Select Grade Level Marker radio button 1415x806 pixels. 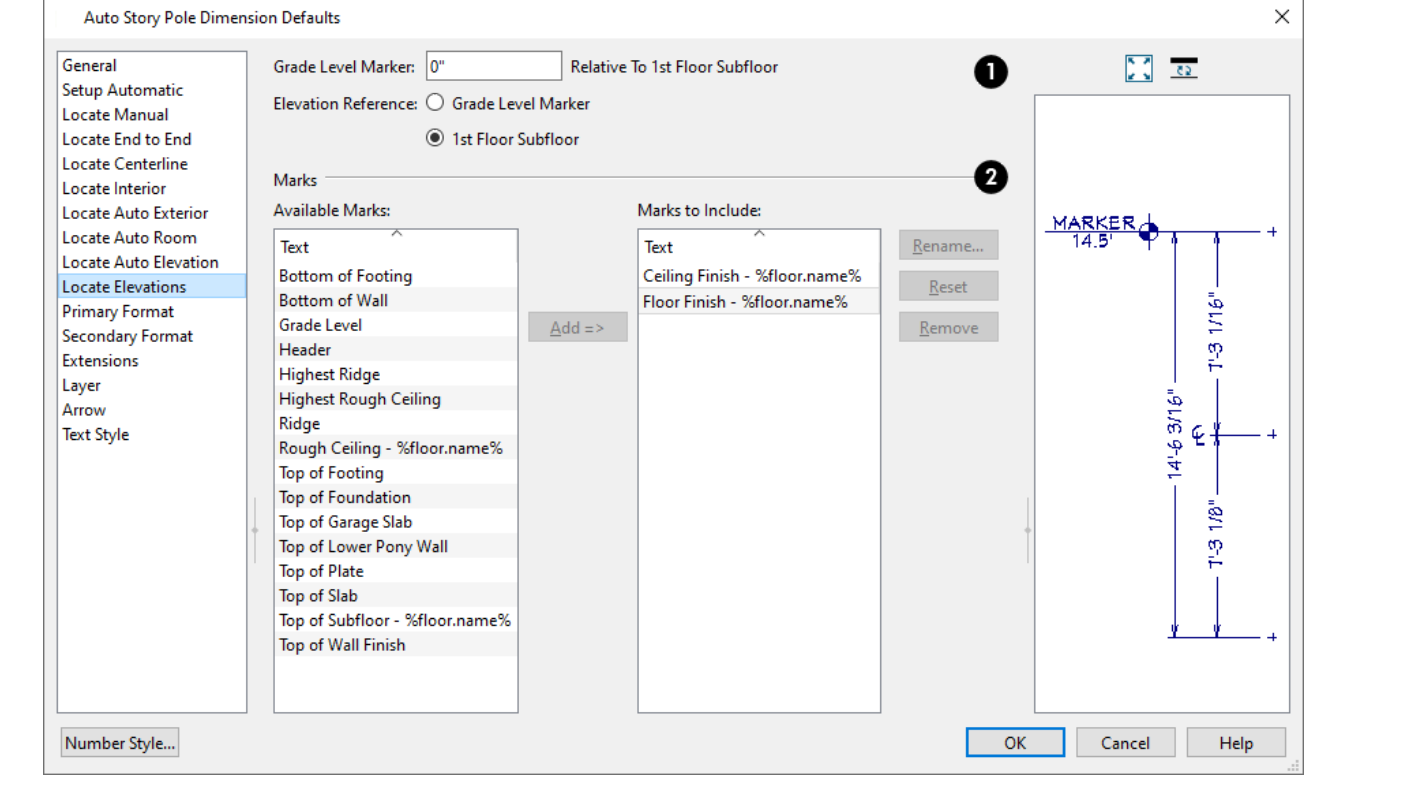(435, 103)
